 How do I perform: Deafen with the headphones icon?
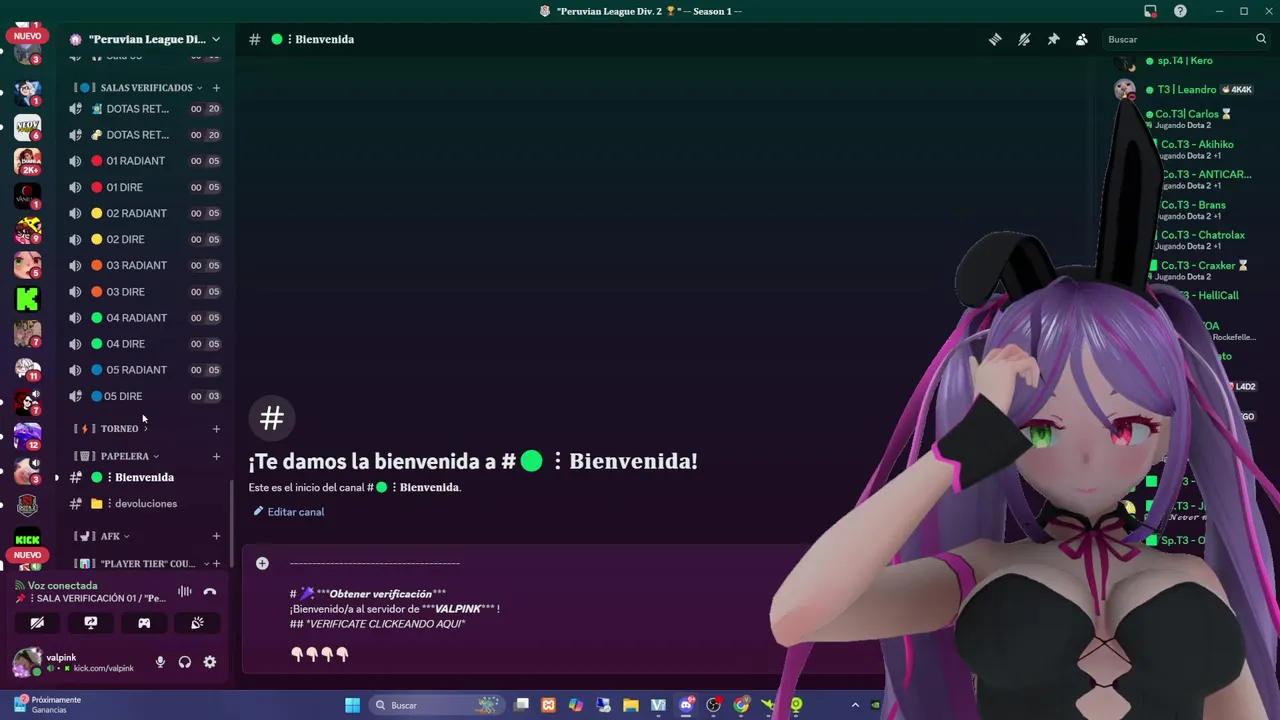click(185, 662)
